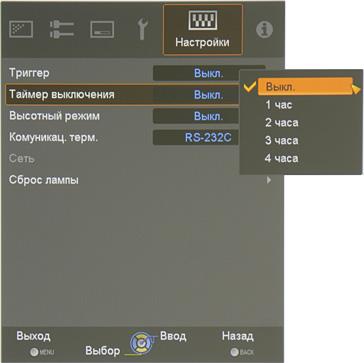364x363 pixels.
Task: Open the display setup screen icon tab
Action: pyautogui.click(x=102, y=29)
